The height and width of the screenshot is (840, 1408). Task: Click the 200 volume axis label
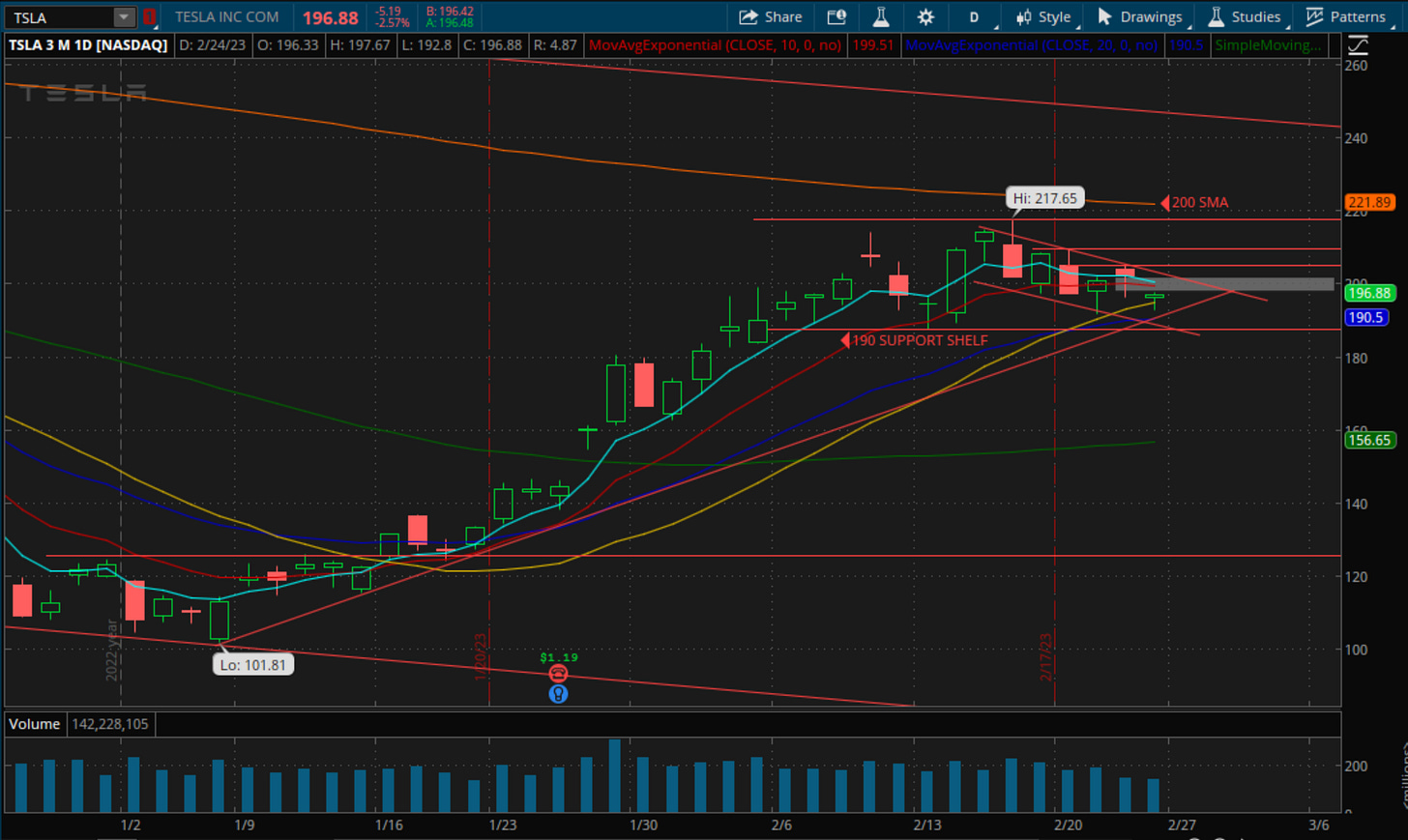[x=1356, y=766]
